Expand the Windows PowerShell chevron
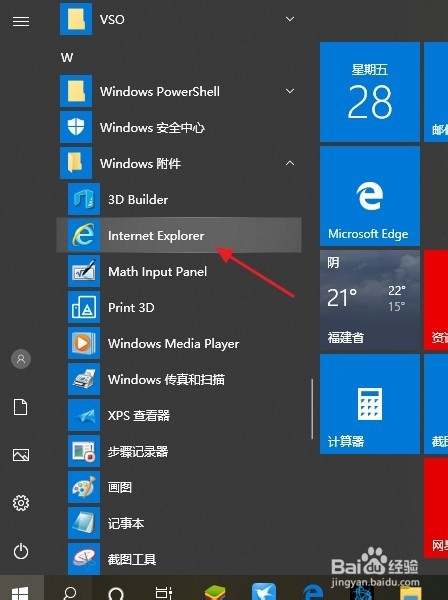Image resolution: width=448 pixels, height=600 pixels. tap(290, 91)
